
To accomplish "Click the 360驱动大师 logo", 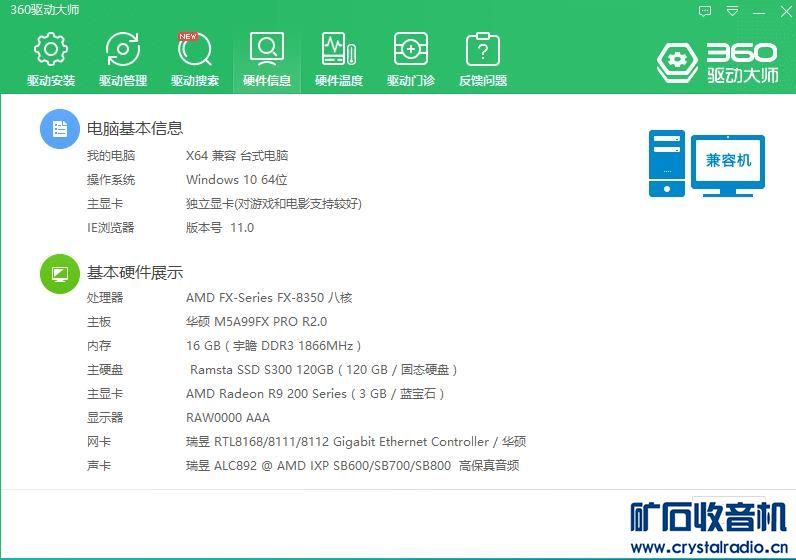I will (x=717, y=63).
